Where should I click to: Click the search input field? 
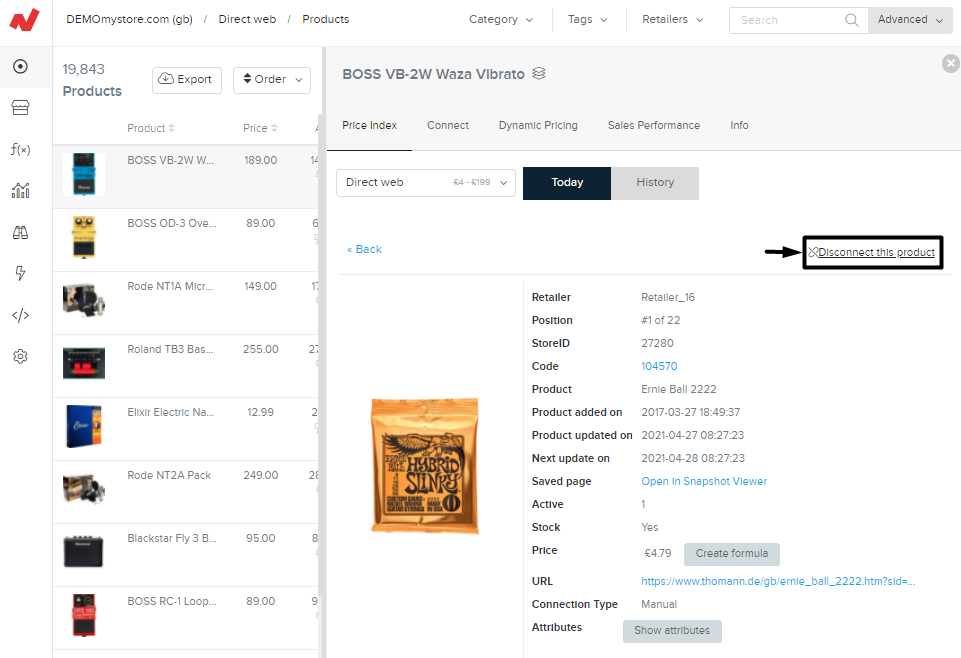[790, 20]
